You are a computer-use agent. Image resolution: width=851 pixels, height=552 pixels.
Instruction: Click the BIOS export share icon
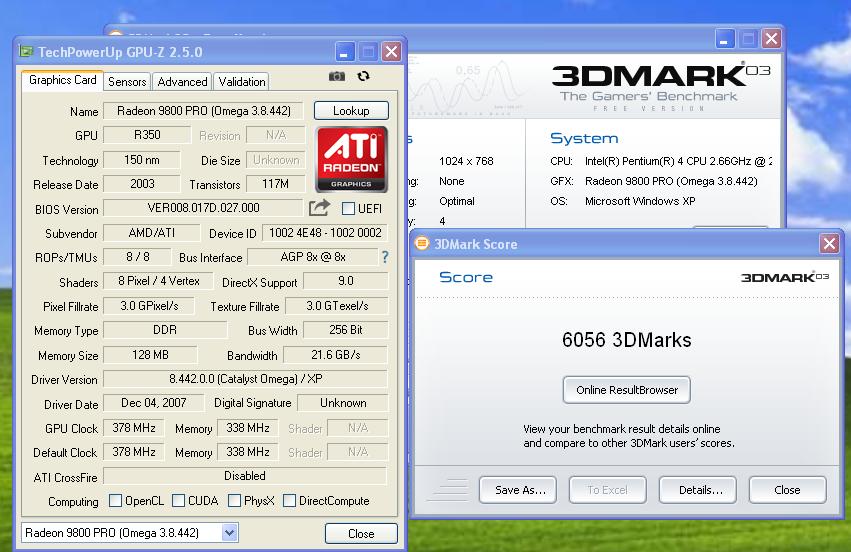[319, 208]
